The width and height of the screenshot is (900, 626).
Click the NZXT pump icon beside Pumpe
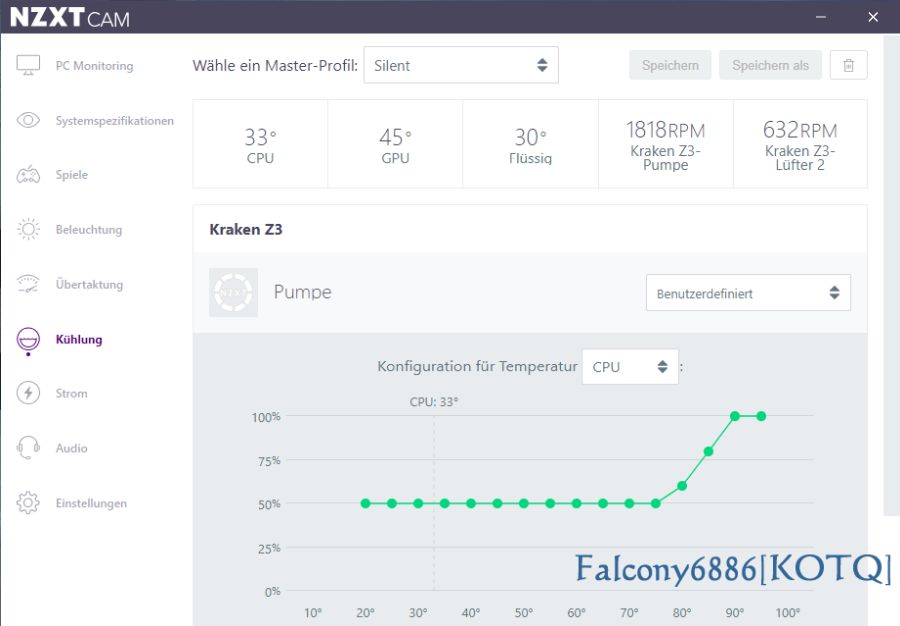pyautogui.click(x=233, y=293)
